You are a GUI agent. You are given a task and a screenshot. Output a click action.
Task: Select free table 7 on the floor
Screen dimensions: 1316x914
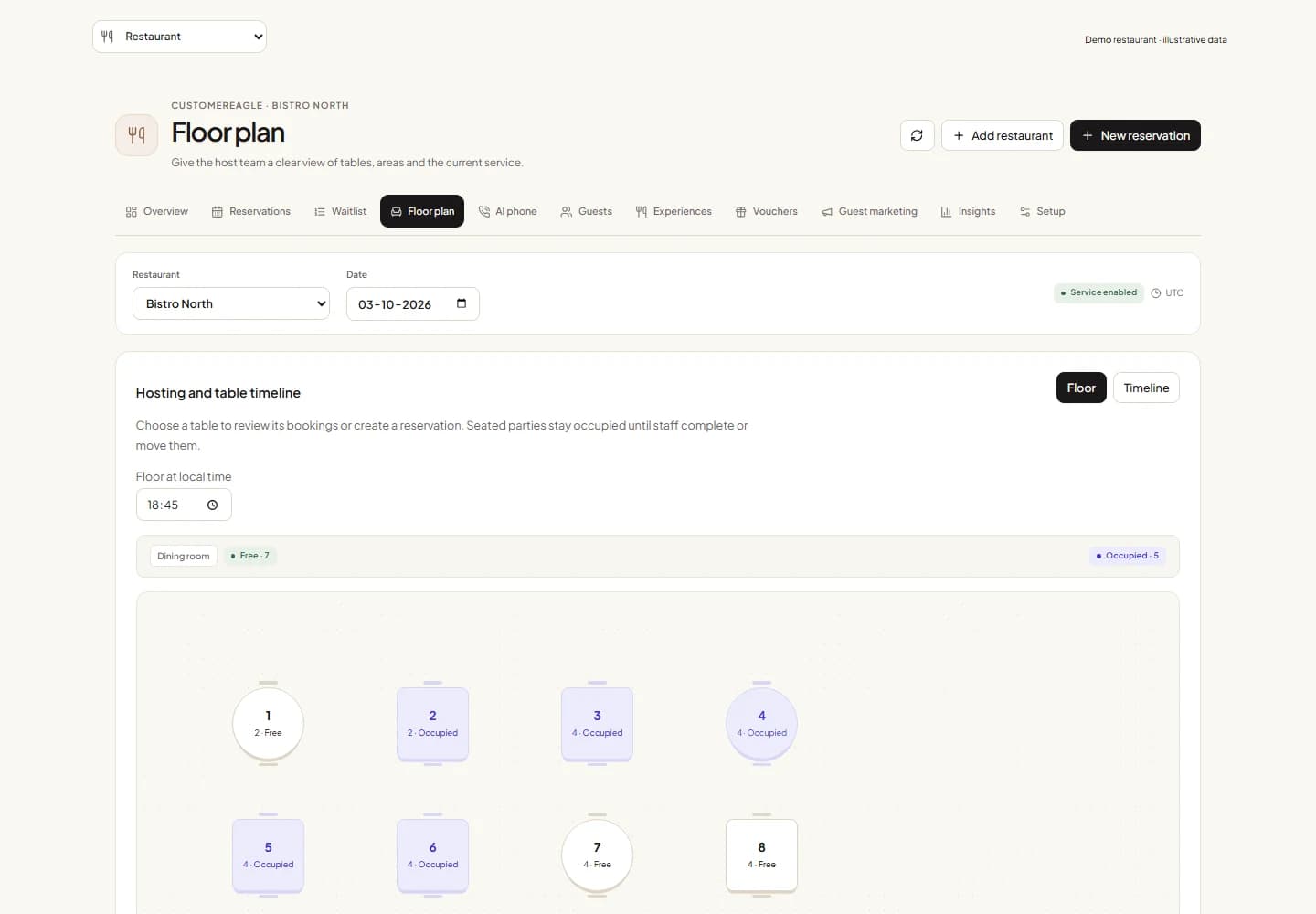pyautogui.click(x=598, y=855)
